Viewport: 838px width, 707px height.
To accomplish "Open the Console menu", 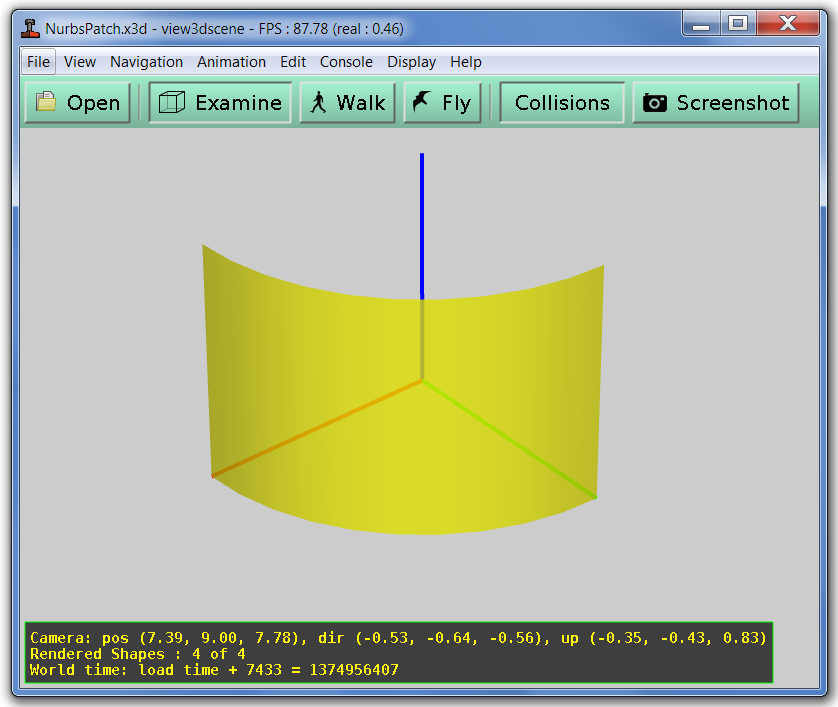I will [x=346, y=61].
